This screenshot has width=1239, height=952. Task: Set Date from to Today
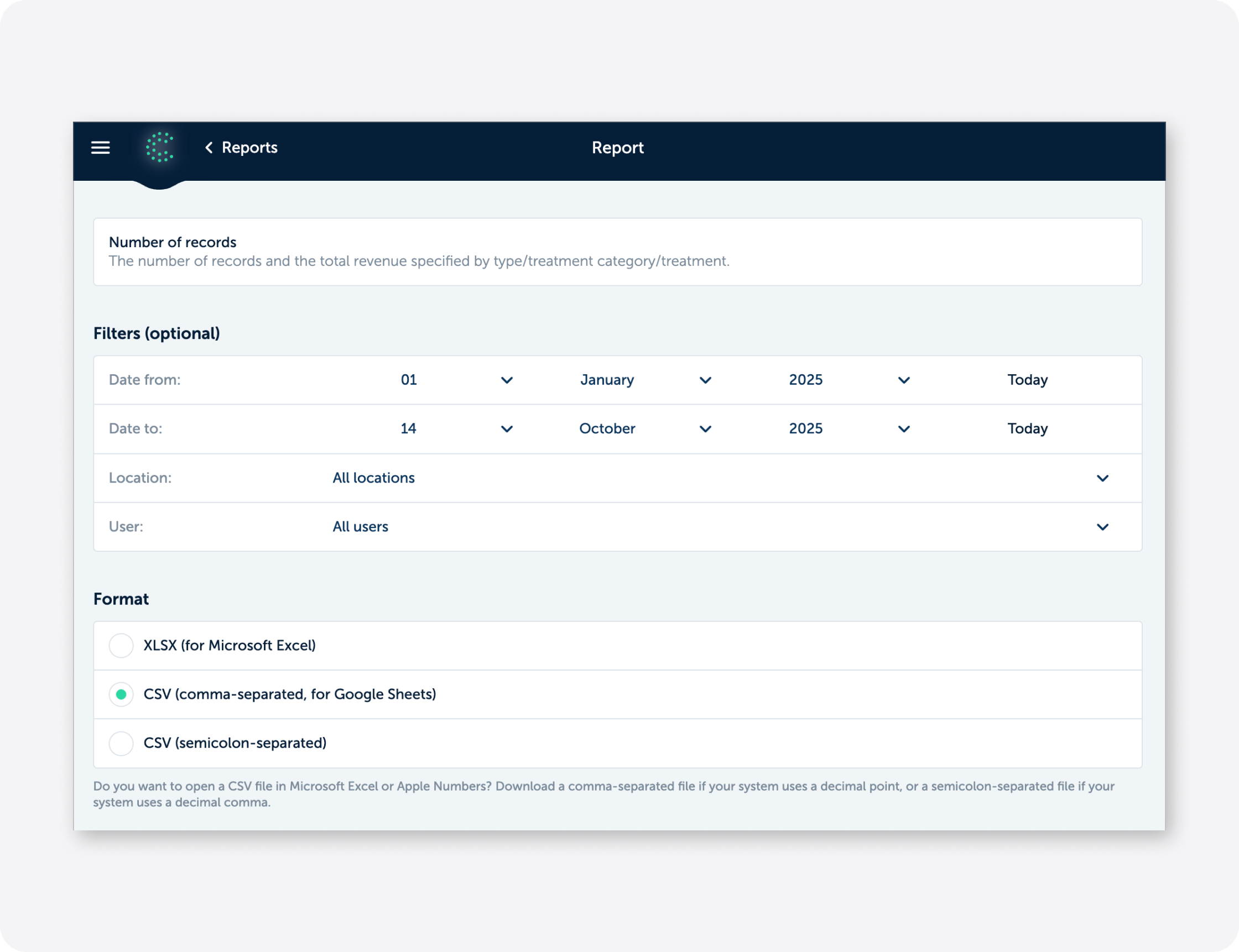(1027, 380)
